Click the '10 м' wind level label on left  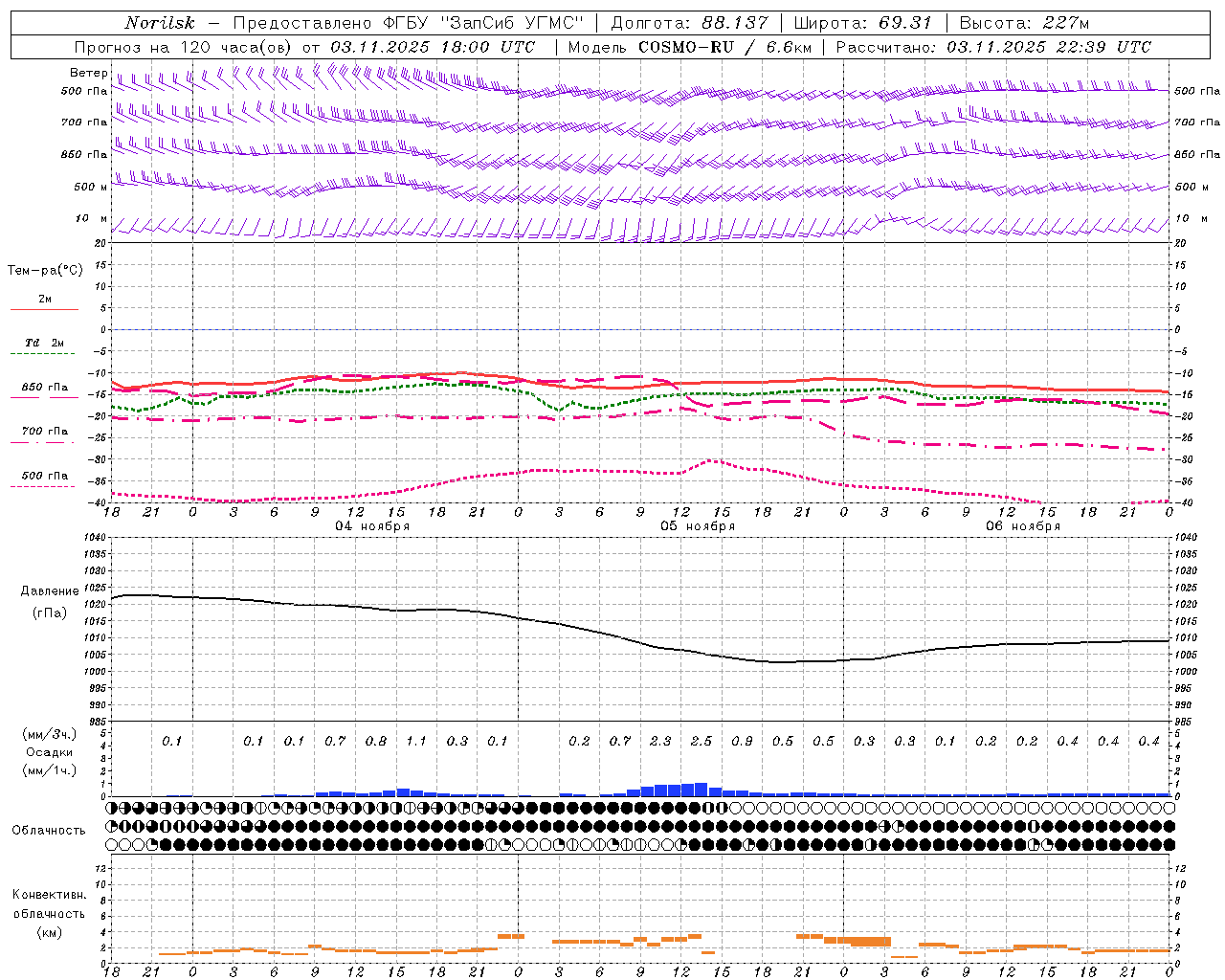92,219
